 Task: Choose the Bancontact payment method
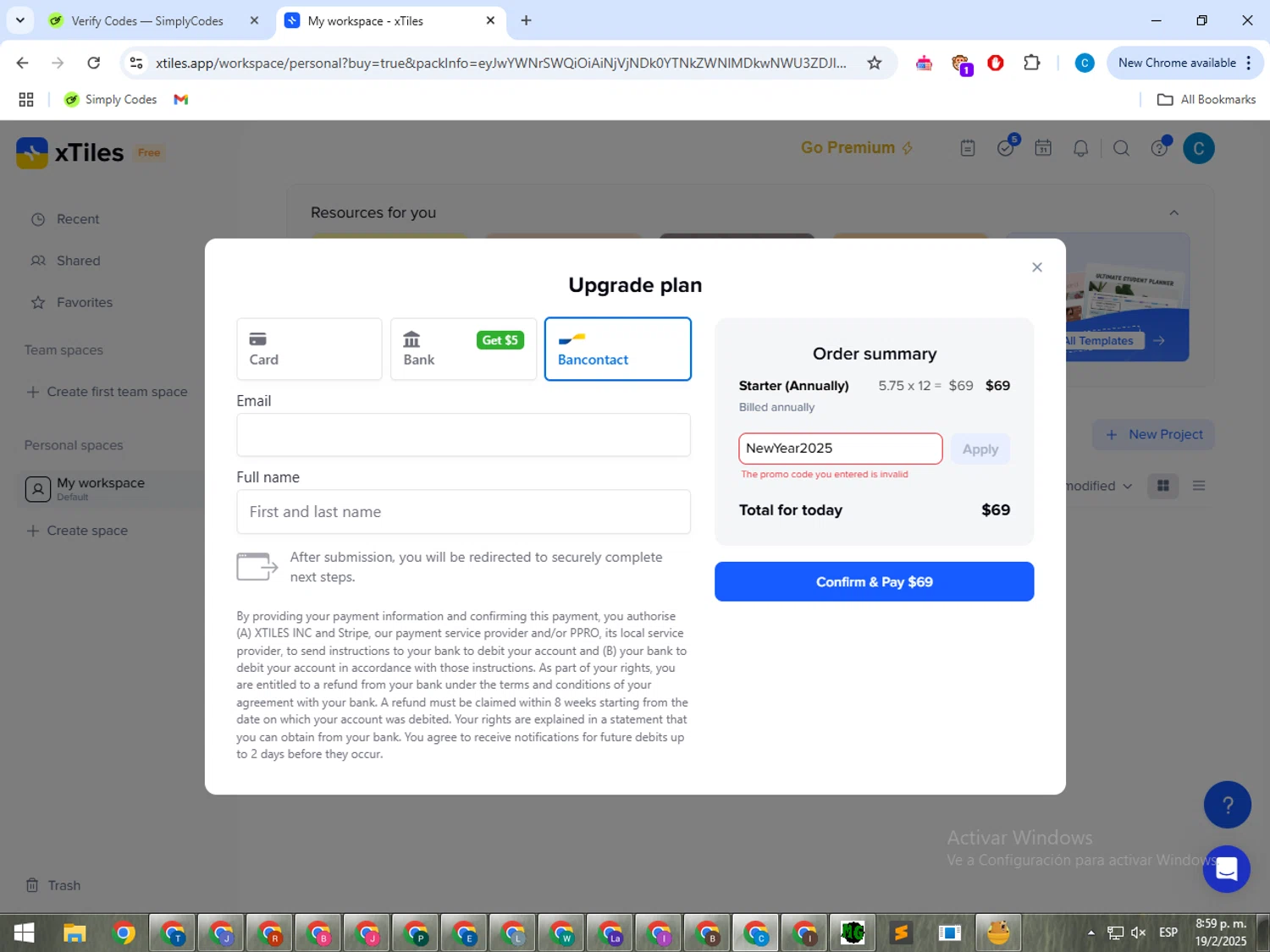(617, 349)
